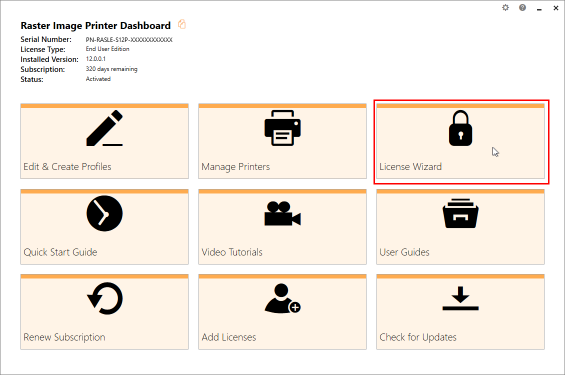The height and width of the screenshot is (375, 565).
Task: Click the circular arrow icon on Renew Subscription
Action: pyautogui.click(x=105, y=299)
